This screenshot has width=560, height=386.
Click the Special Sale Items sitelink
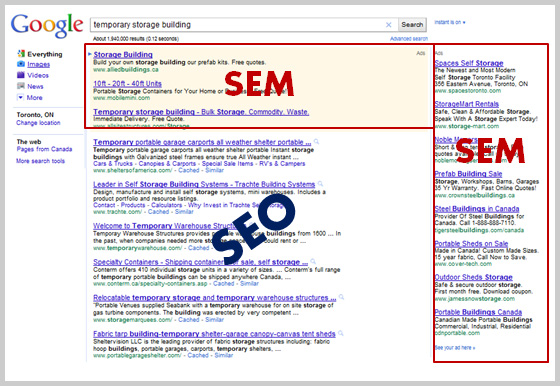228,164
